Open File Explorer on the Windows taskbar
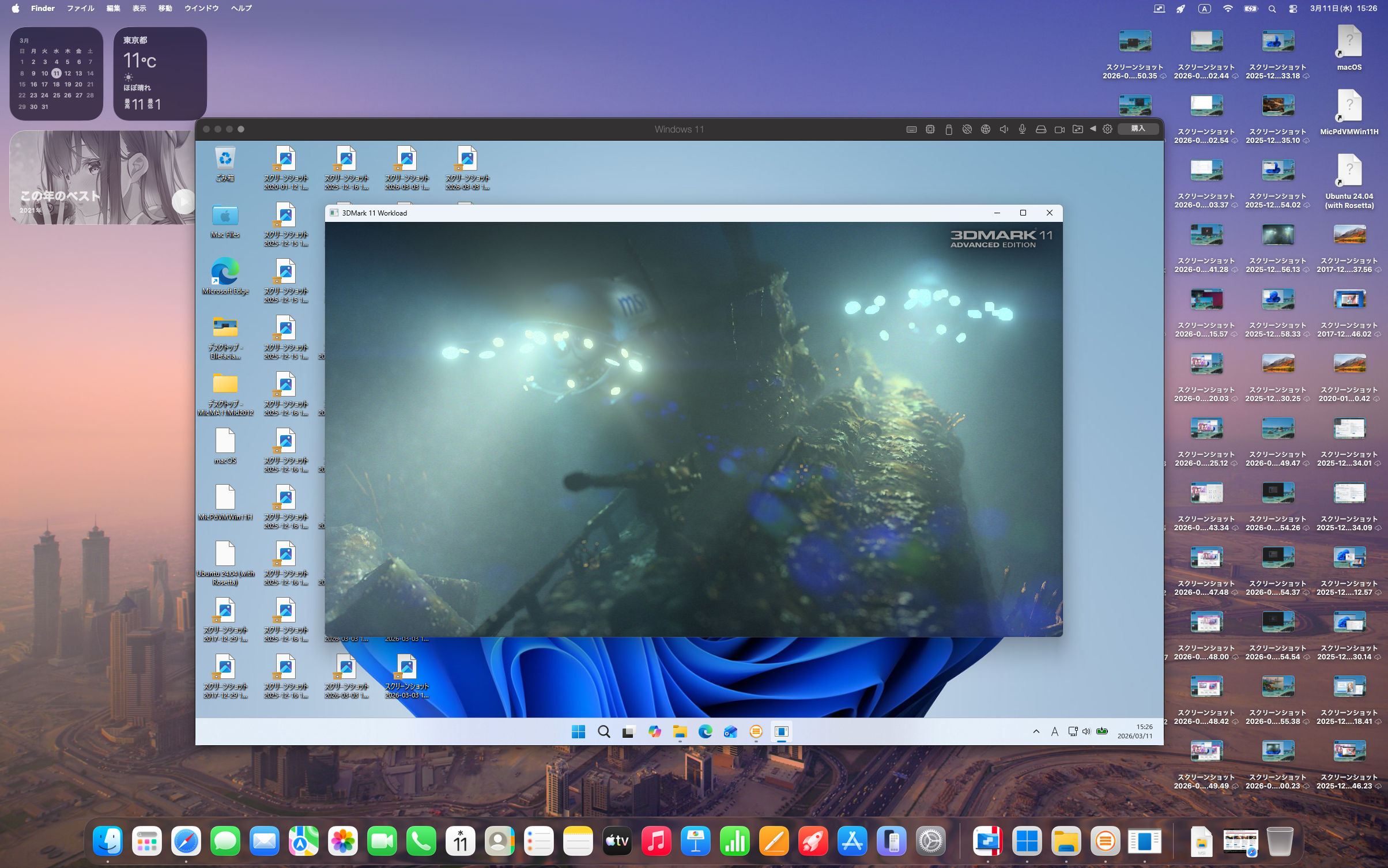The width and height of the screenshot is (1388, 868). coord(680,731)
